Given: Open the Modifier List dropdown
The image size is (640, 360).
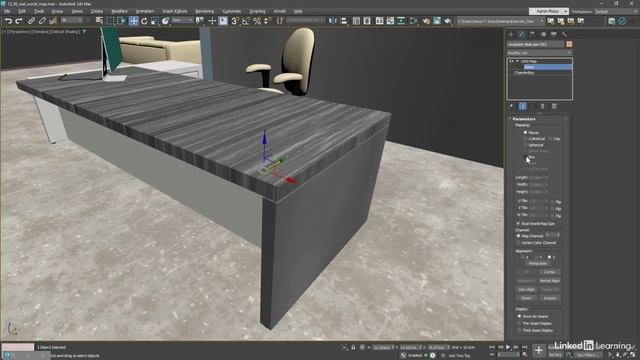Looking at the screenshot, I should coord(539,53).
